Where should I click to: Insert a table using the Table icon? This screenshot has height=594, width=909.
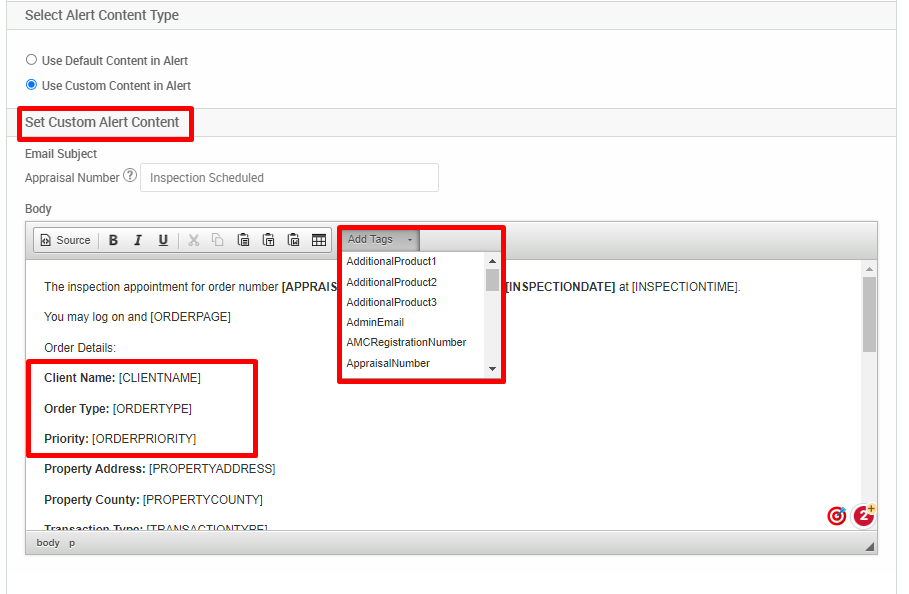[319, 240]
